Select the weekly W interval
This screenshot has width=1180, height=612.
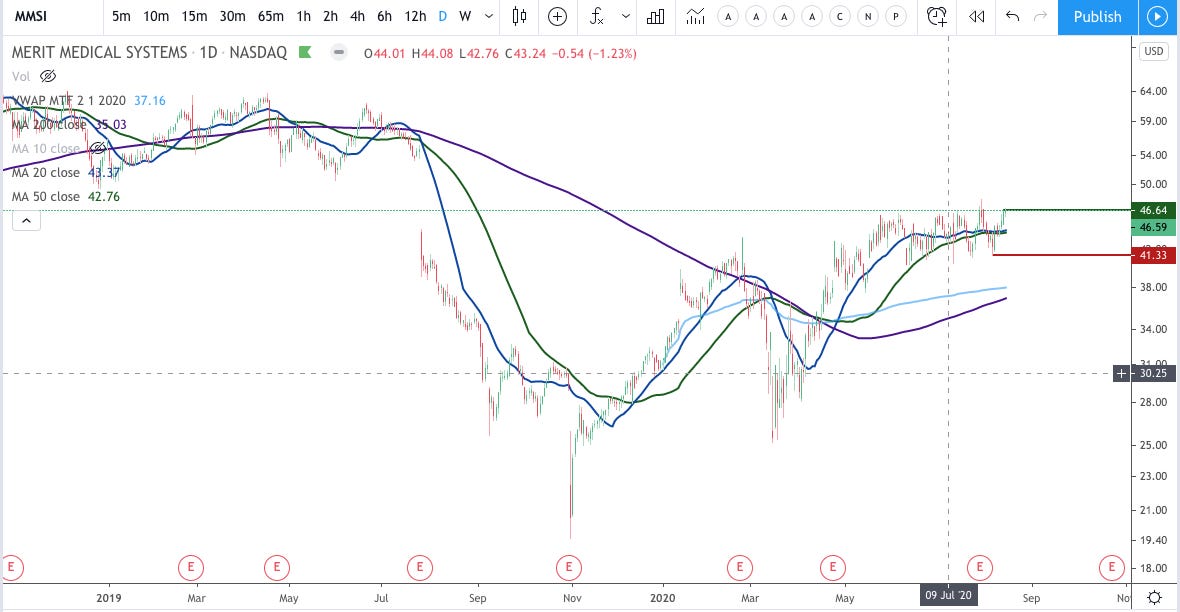coord(465,17)
